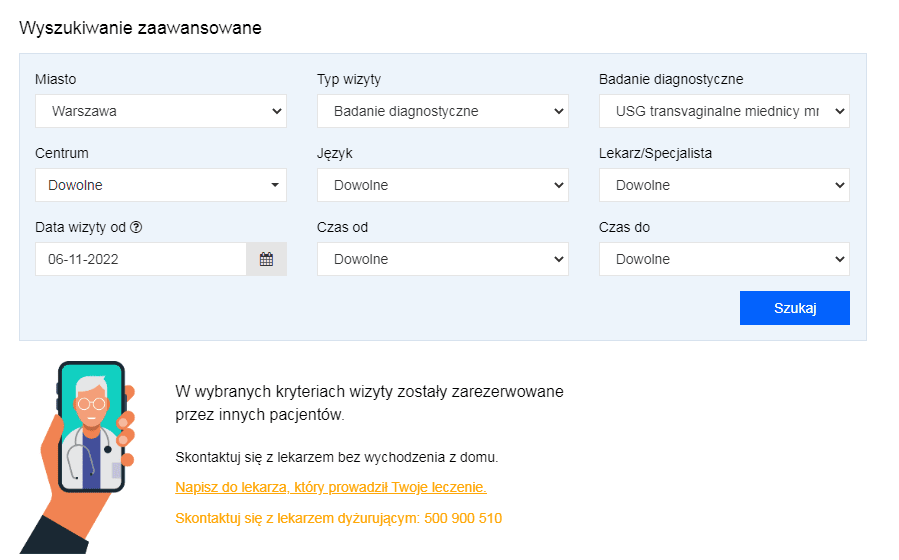Click the help icon beside Data wizyty od
Image resolution: width=899 pixels, height=560 pixels.
click(x=136, y=227)
